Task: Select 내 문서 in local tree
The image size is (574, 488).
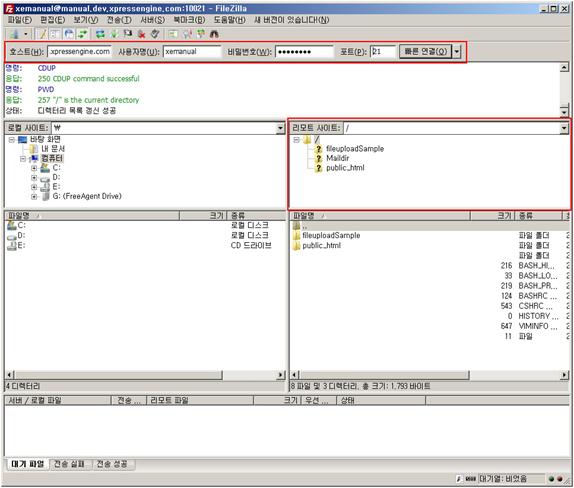Action: coord(53,149)
